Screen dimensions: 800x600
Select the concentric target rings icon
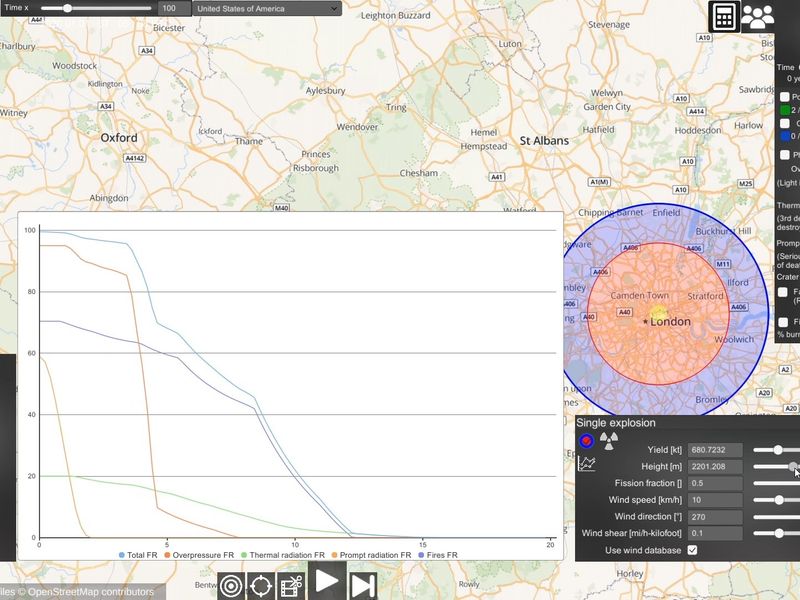pyautogui.click(x=232, y=586)
